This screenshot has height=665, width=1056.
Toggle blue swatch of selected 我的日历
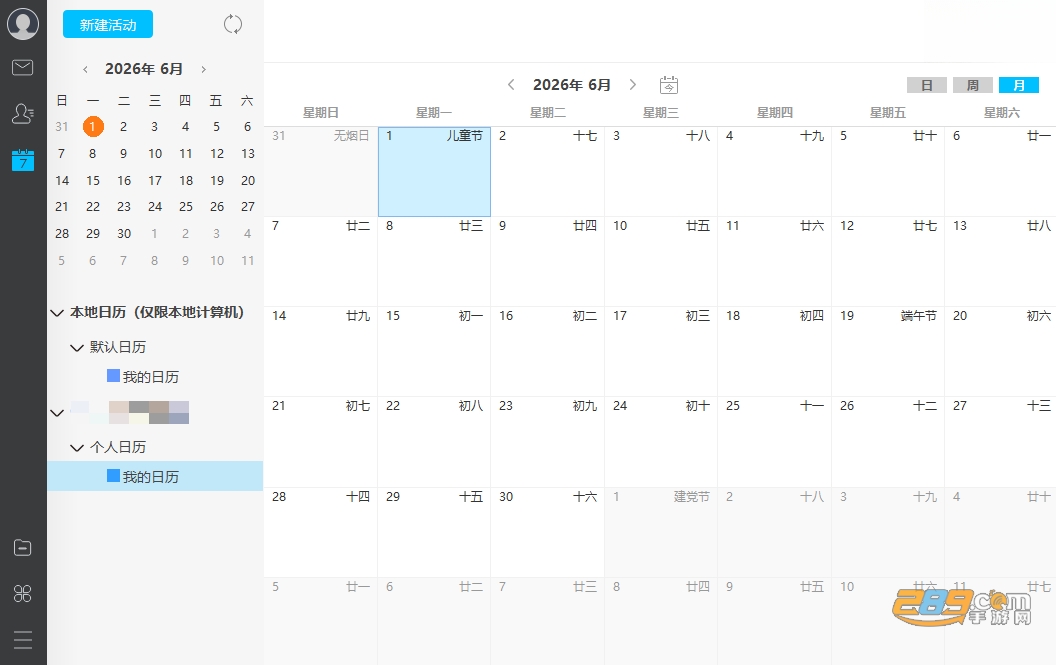pyautogui.click(x=113, y=476)
